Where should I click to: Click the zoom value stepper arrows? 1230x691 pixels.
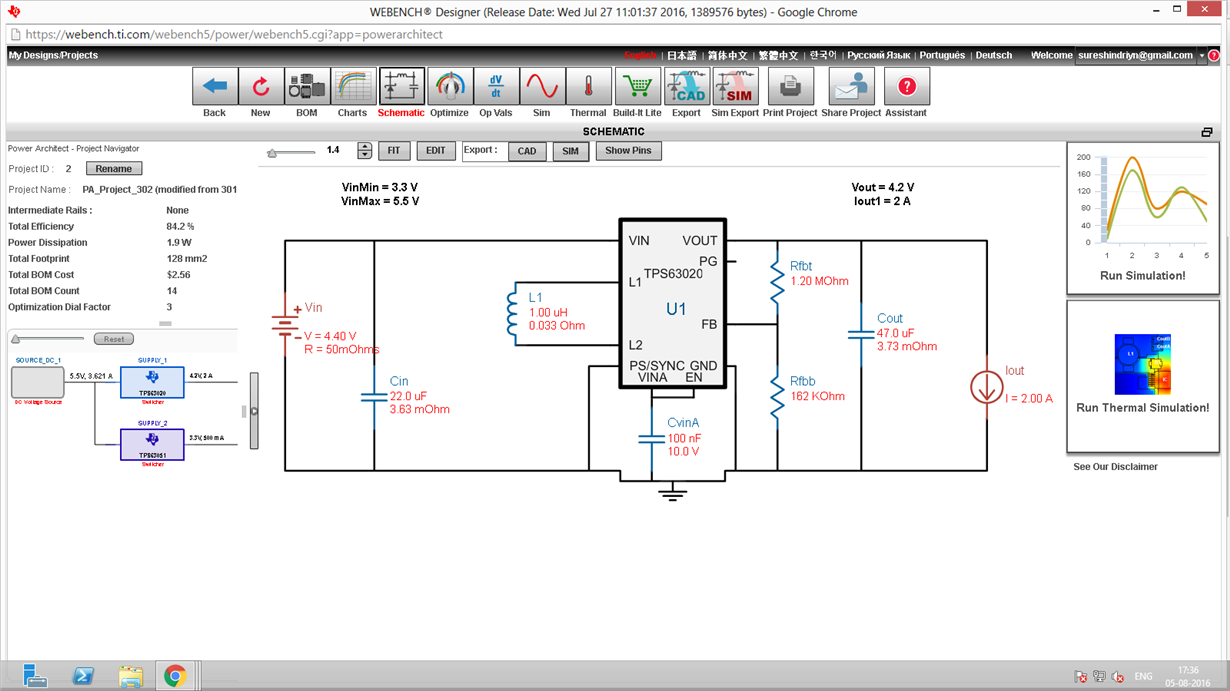tap(365, 151)
